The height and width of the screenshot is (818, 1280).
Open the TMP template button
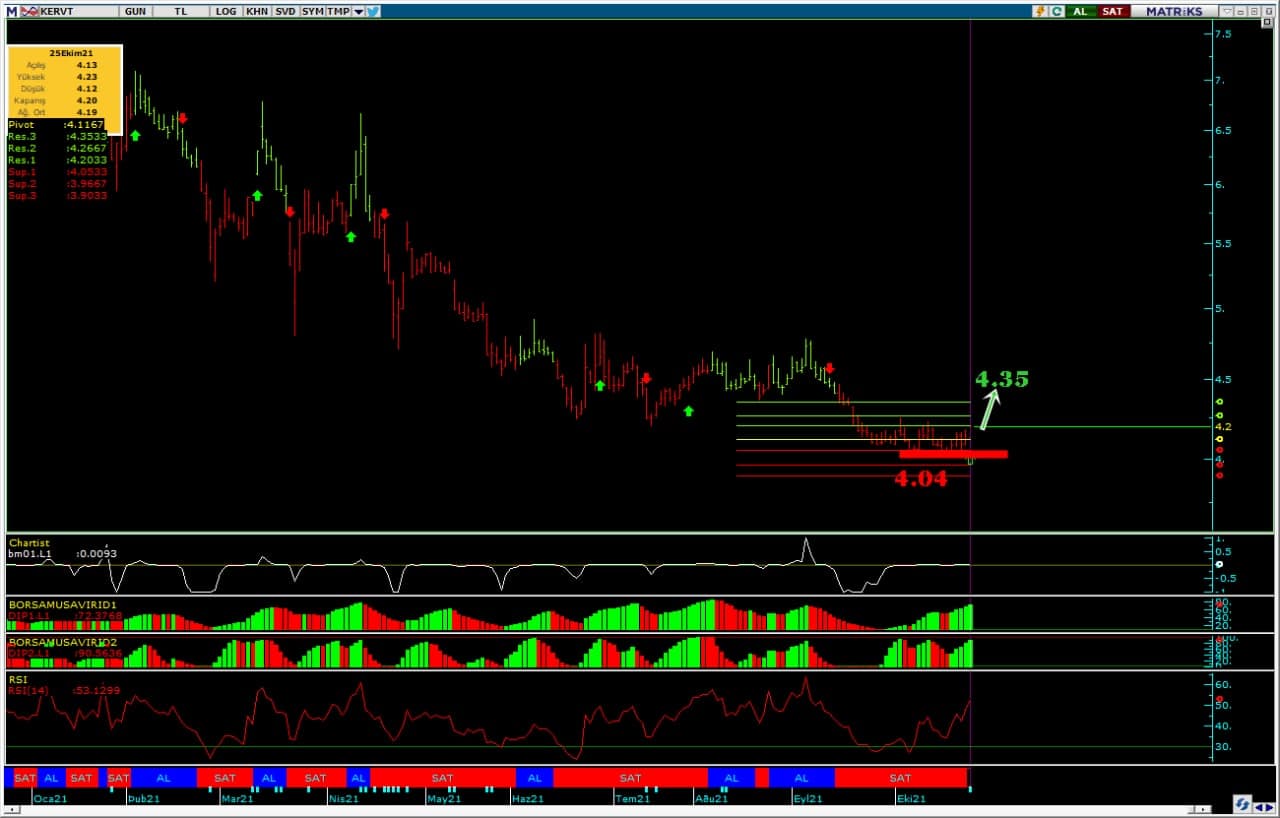pyautogui.click(x=339, y=11)
